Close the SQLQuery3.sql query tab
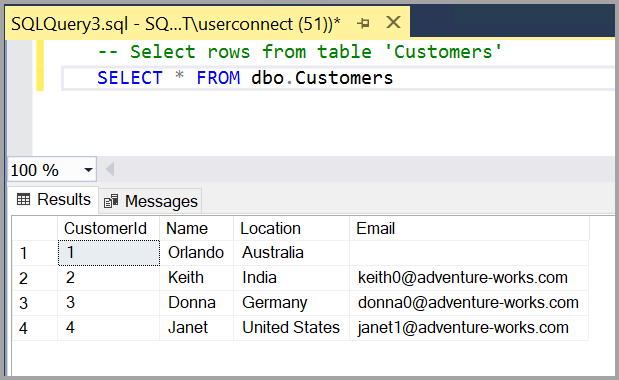619x380 pixels. coord(393,22)
